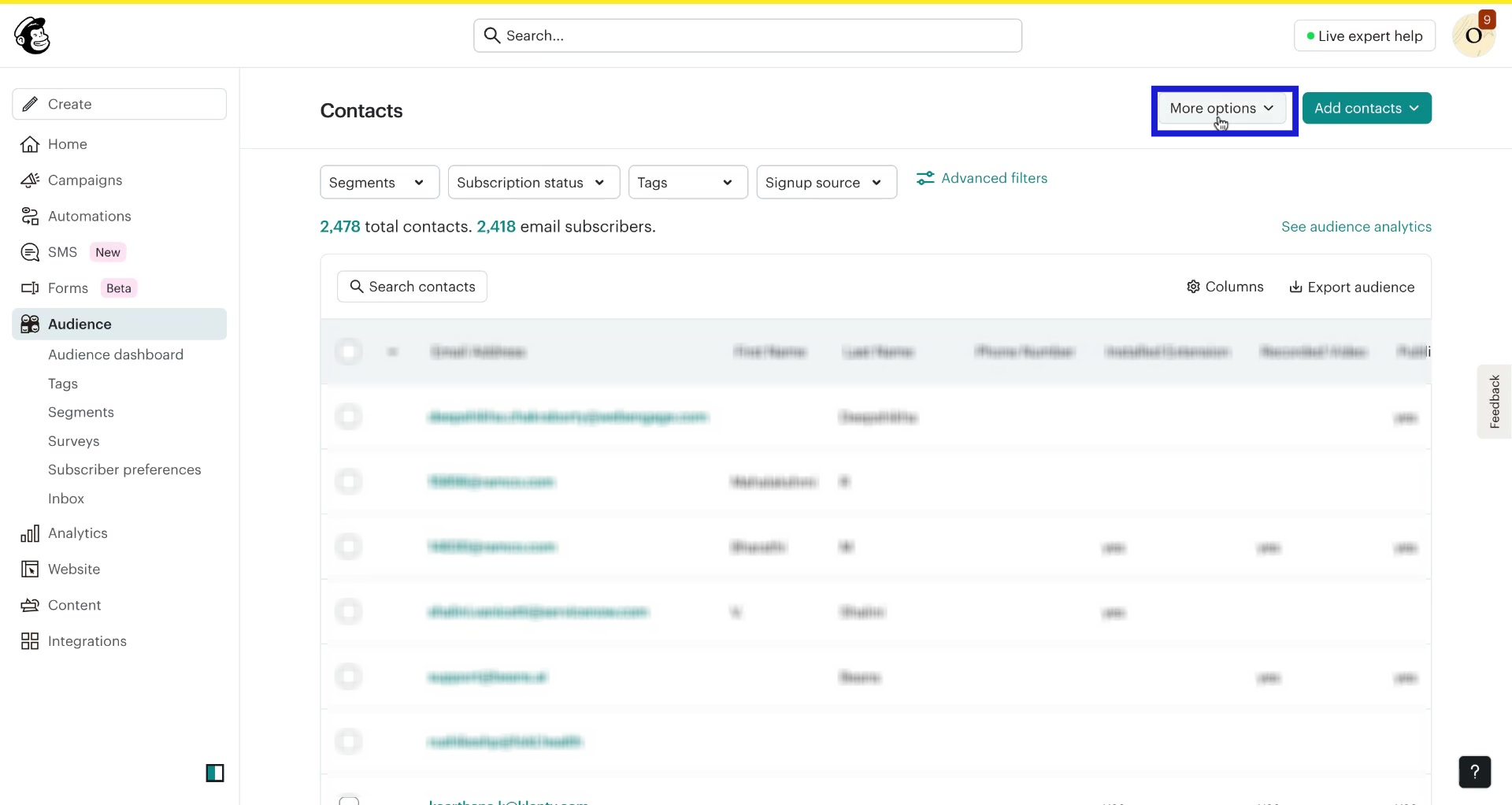Check the second contact row checkbox
Viewport: 1512px width, 805px height.
tap(350, 481)
